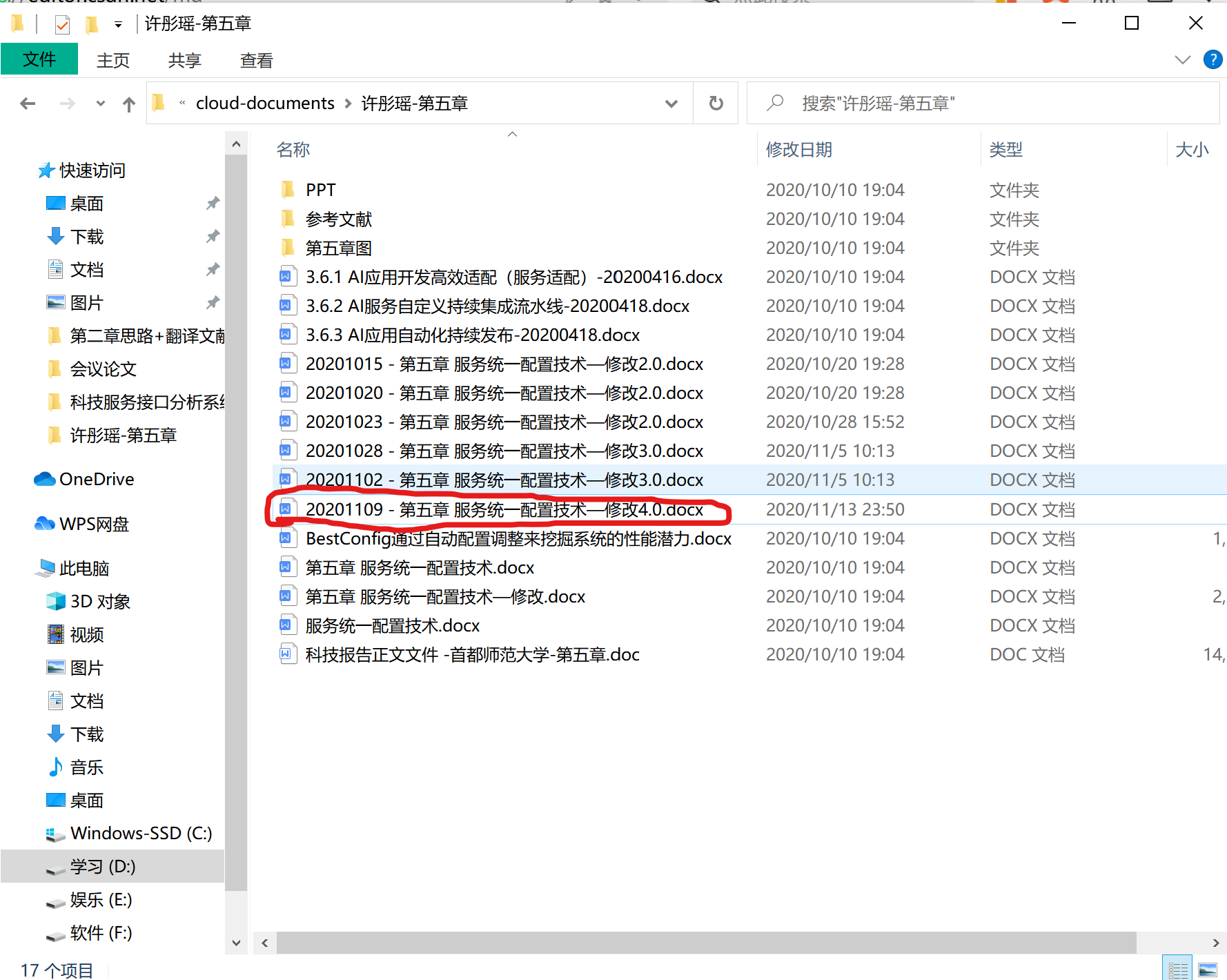This screenshot has height=980, width=1227.
Task: Select 第五章 服务统一配置技术.docx file
Action: coord(420,567)
